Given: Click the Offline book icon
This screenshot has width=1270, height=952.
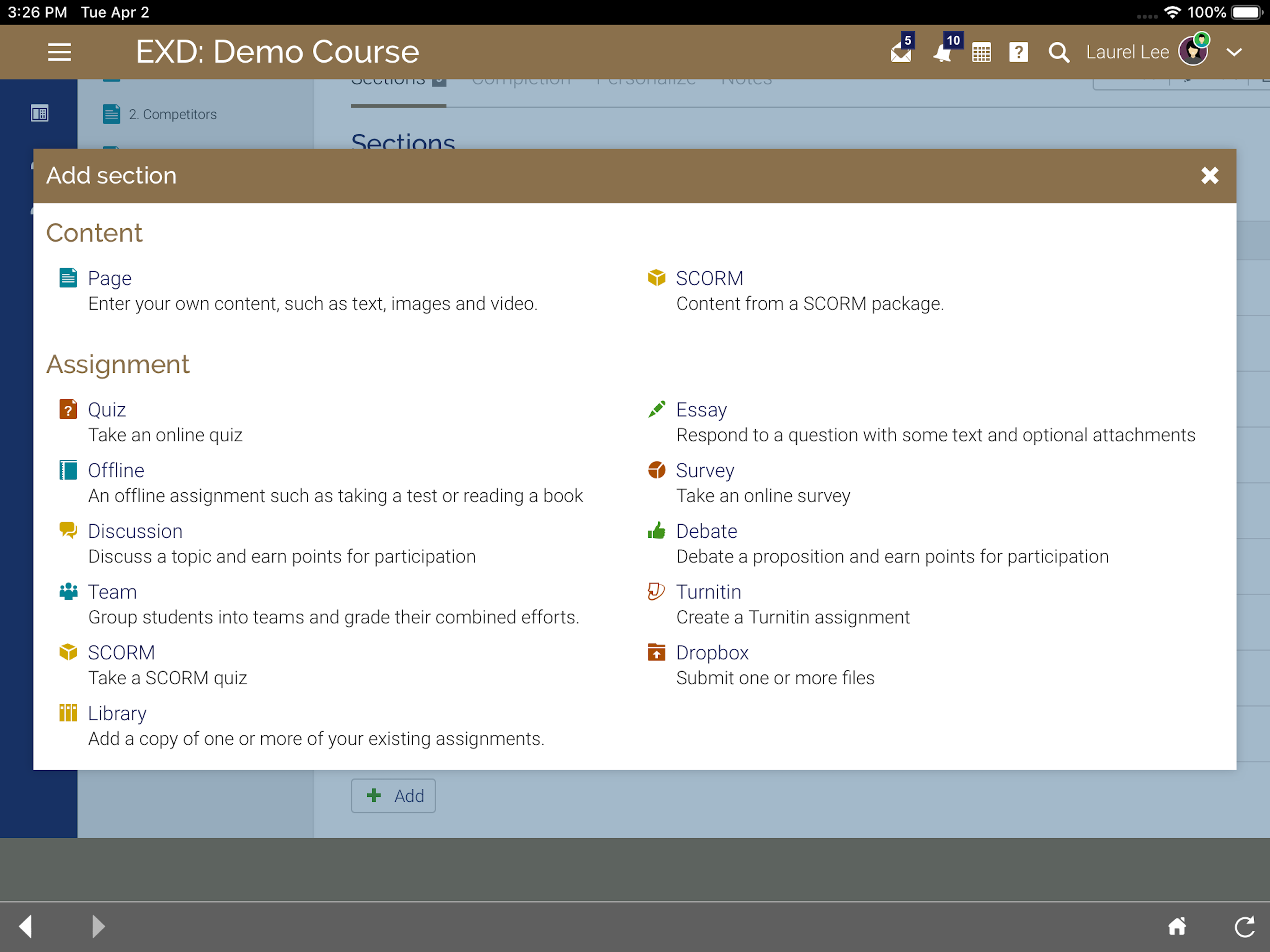Looking at the screenshot, I should click(68, 470).
